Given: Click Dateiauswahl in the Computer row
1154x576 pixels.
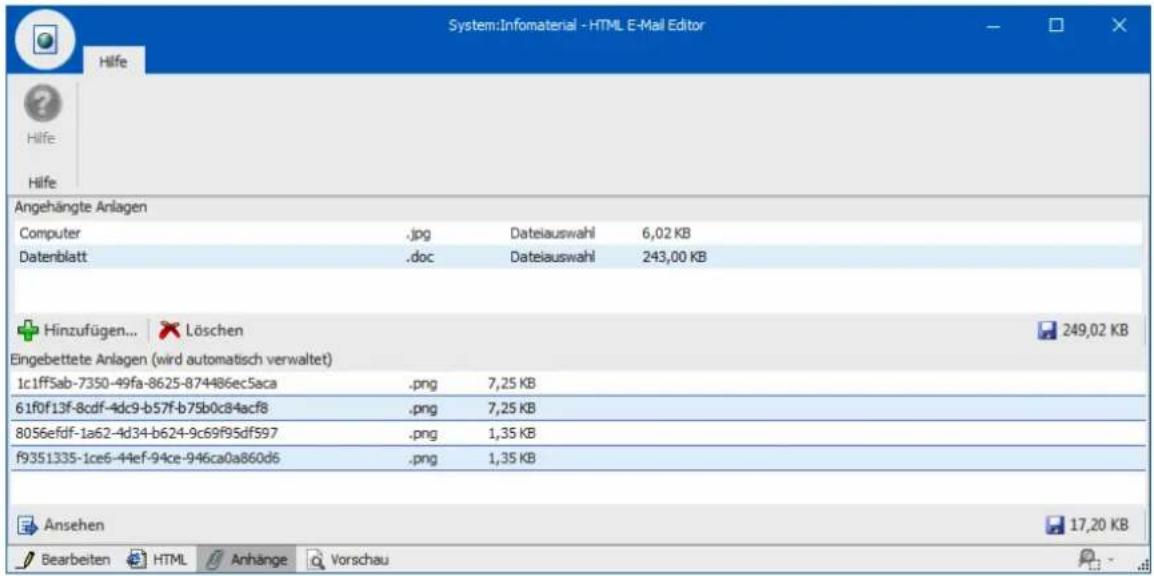Looking at the screenshot, I should pyautogui.click(x=552, y=233).
